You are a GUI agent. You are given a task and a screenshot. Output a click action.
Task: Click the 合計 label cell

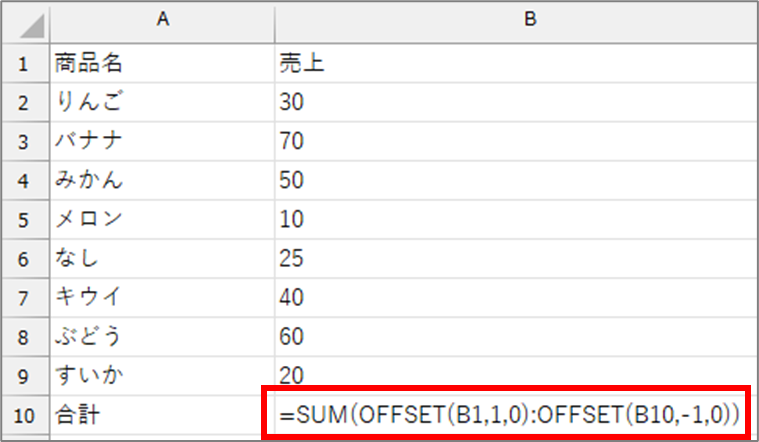(162, 415)
